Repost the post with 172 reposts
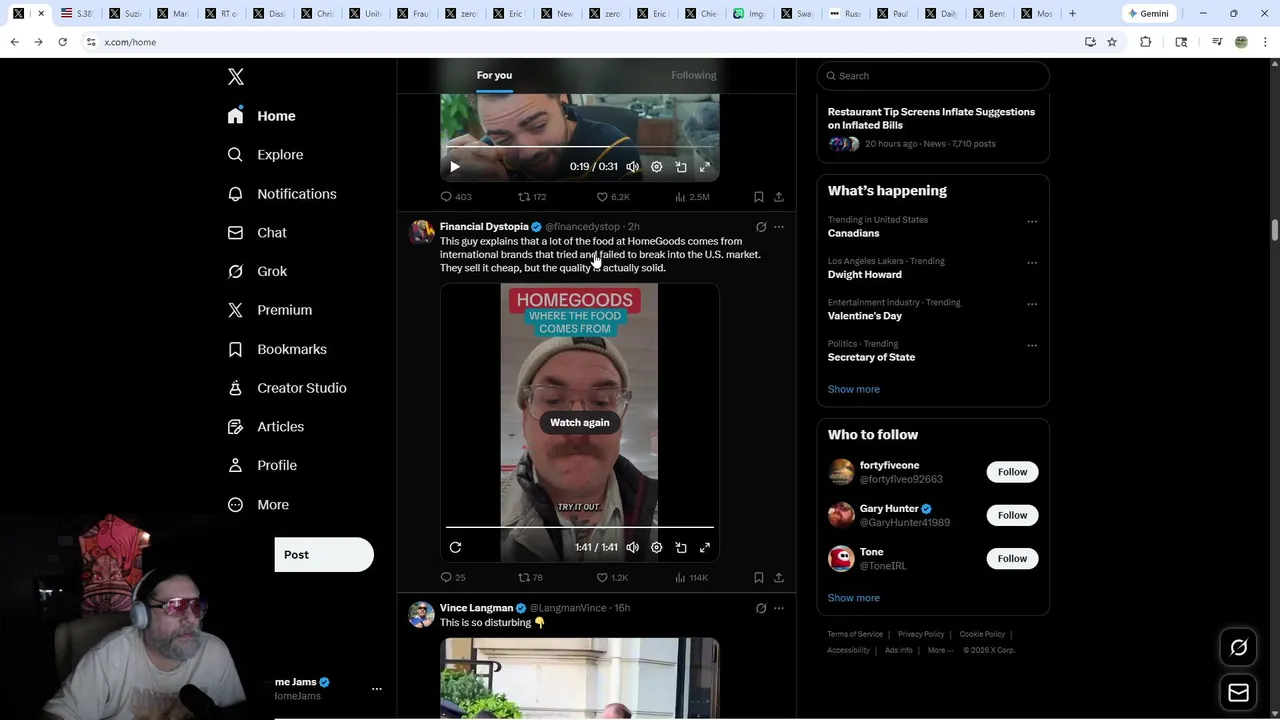1280x720 pixels. click(532, 197)
